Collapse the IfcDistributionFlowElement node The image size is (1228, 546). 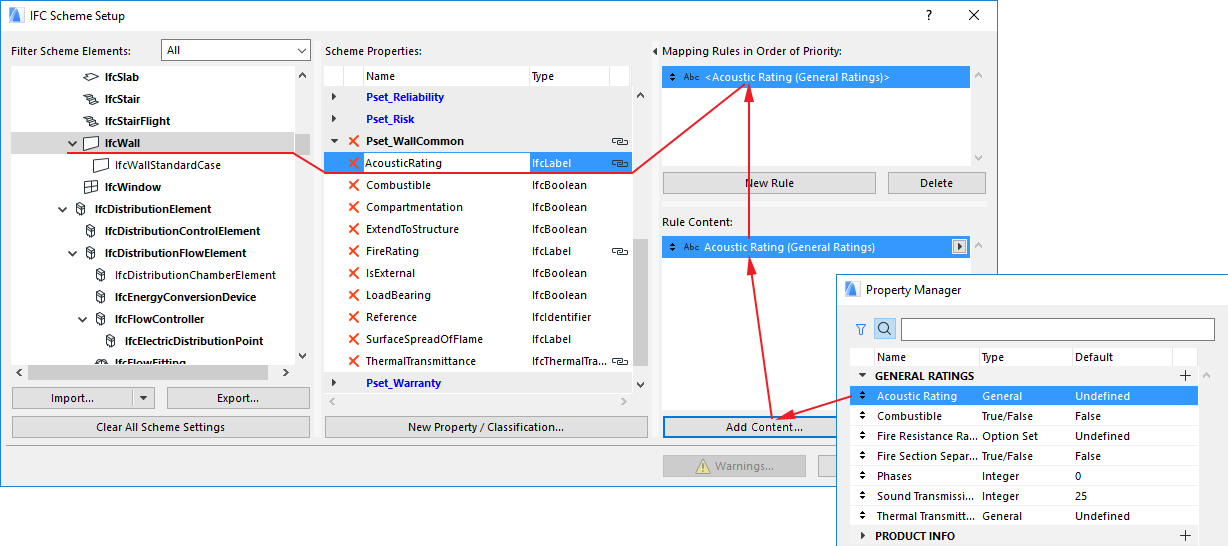(72, 253)
